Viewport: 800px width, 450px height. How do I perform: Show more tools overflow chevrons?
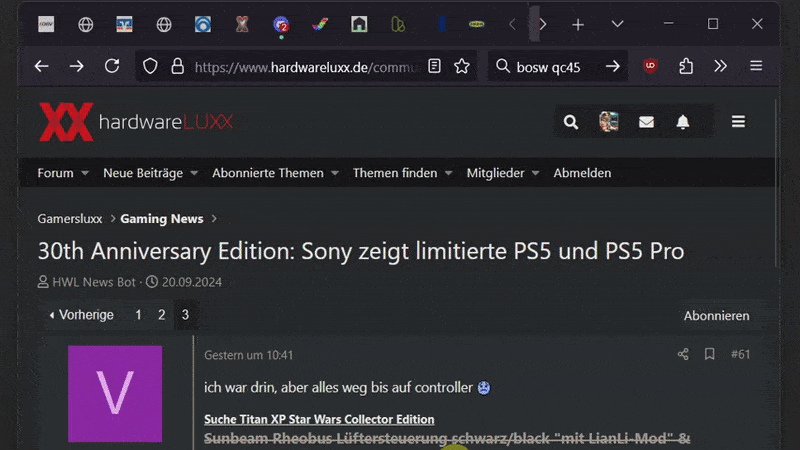[720, 66]
